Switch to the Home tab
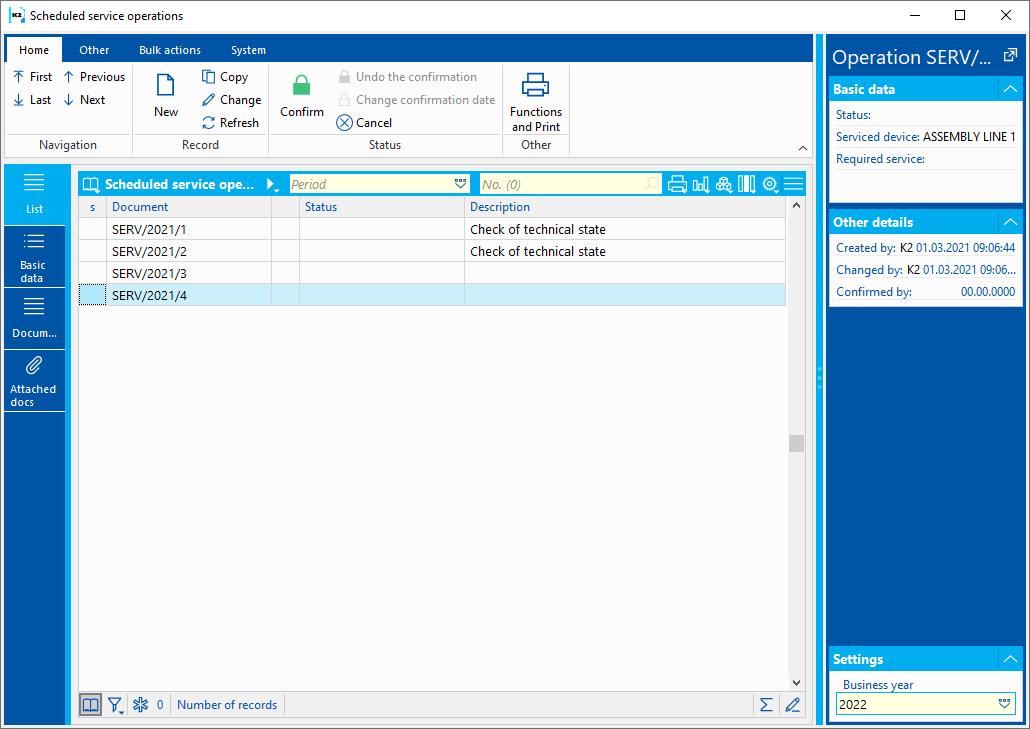Screen dimensions: 1030x729 (34, 50)
